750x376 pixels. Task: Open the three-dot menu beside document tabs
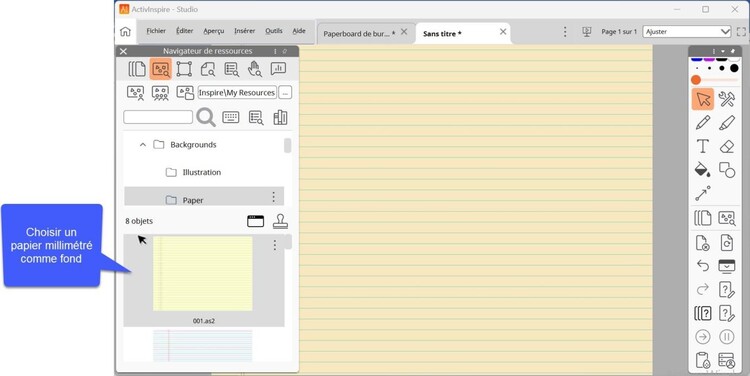point(565,32)
